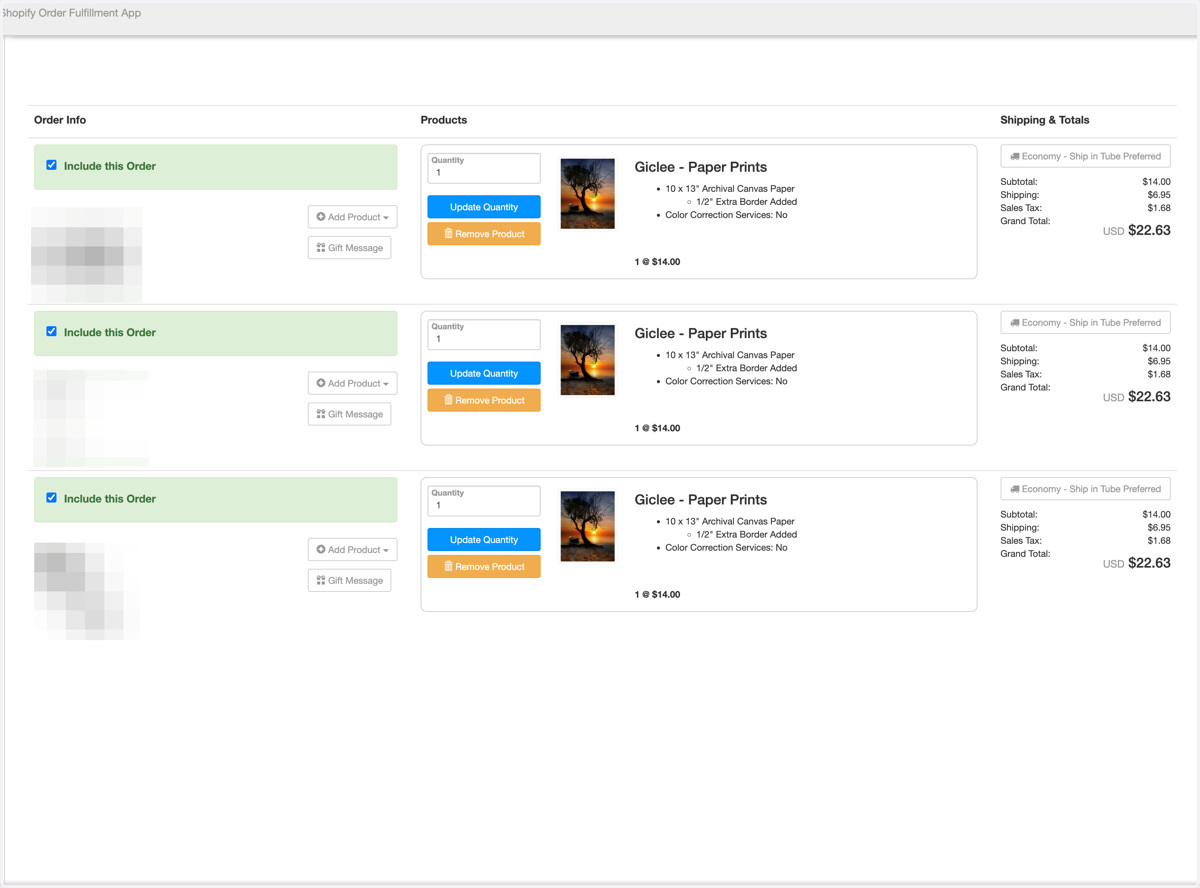
Task: Open the tree sunset thumbnail in first order
Action: (588, 193)
